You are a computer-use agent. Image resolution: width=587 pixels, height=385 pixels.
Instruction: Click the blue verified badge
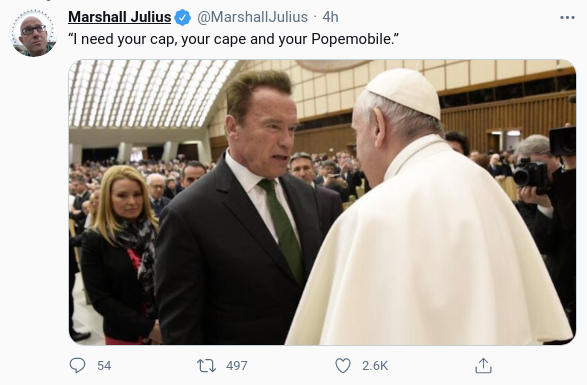(183, 18)
